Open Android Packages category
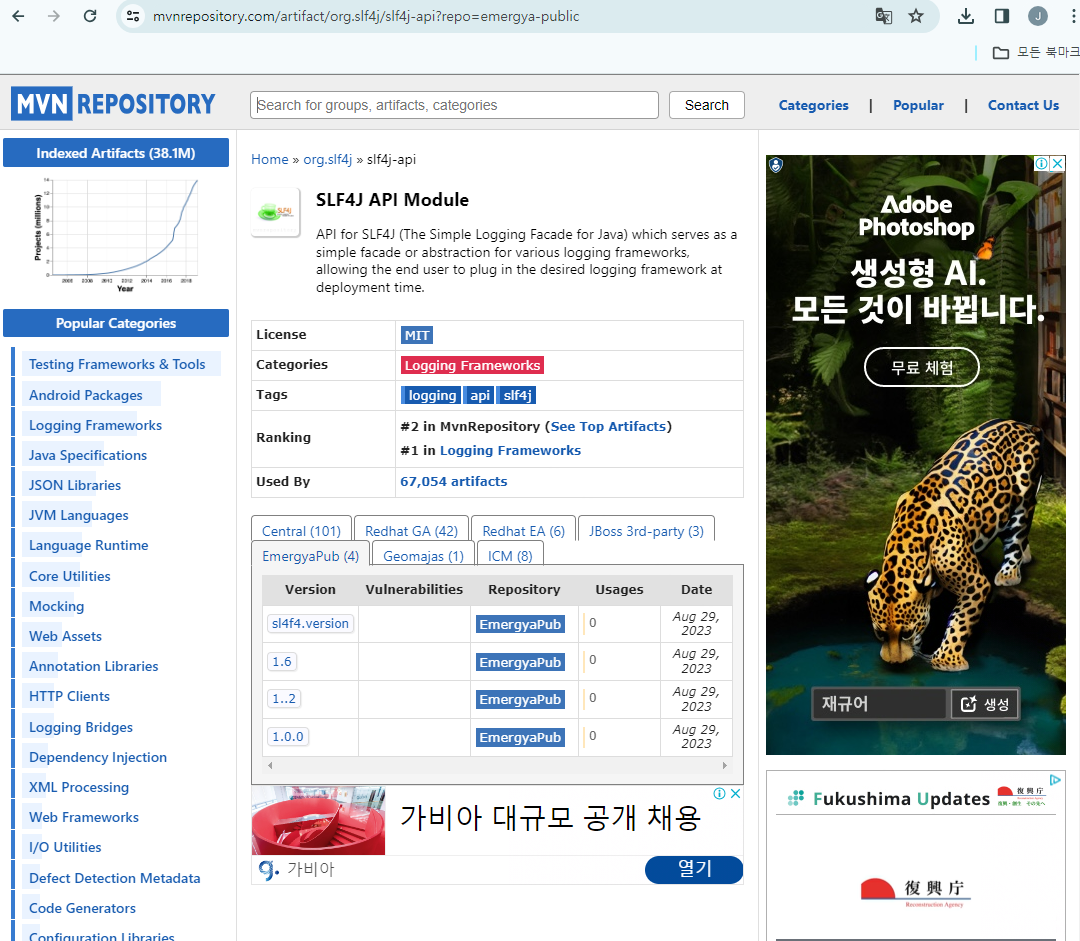Viewport: 1080px width, 941px height. click(86, 395)
